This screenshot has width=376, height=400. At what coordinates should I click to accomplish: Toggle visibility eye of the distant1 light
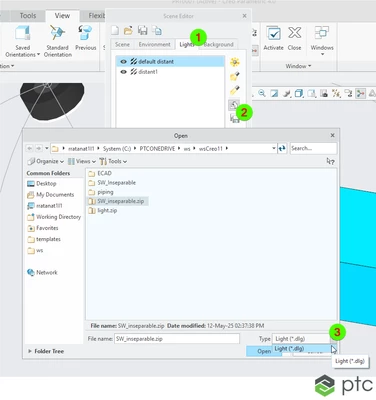123,72
